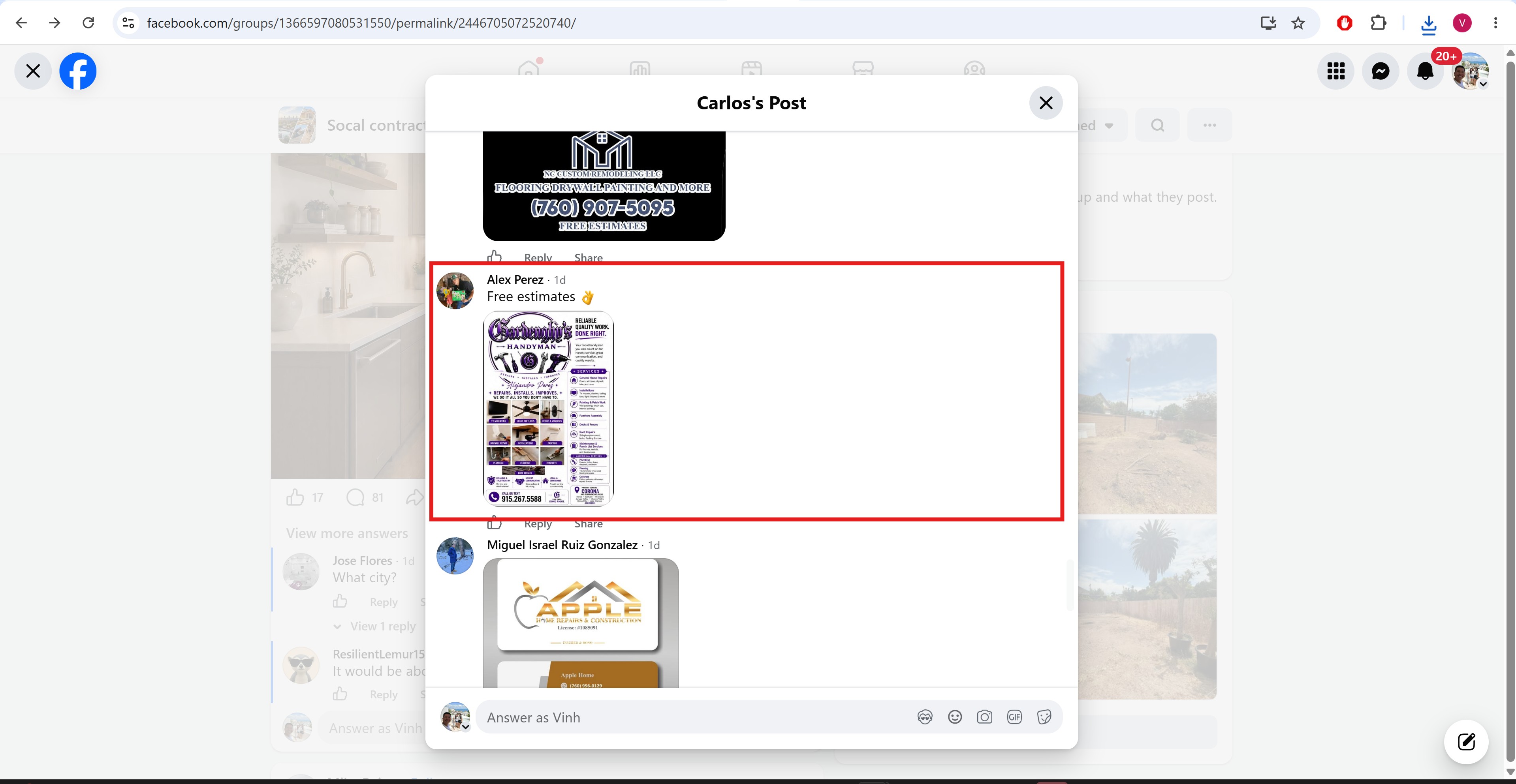1516x784 pixels.
Task: Close the permalink view with X
Action: 33,71
